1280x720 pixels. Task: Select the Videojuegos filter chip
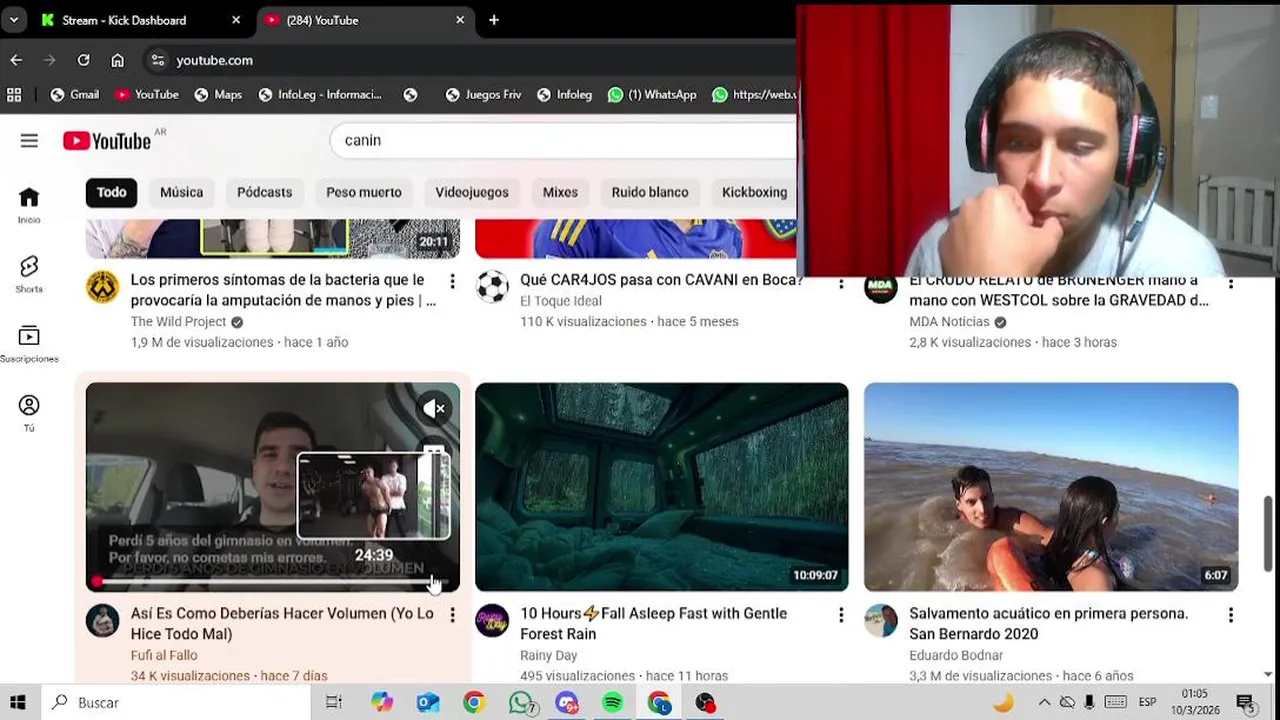click(472, 192)
